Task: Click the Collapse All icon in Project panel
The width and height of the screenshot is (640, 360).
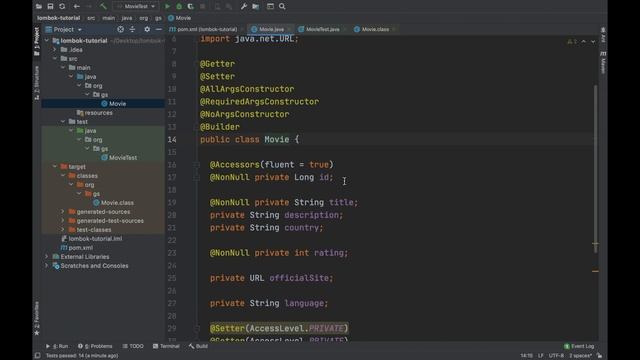Action: 132,29
